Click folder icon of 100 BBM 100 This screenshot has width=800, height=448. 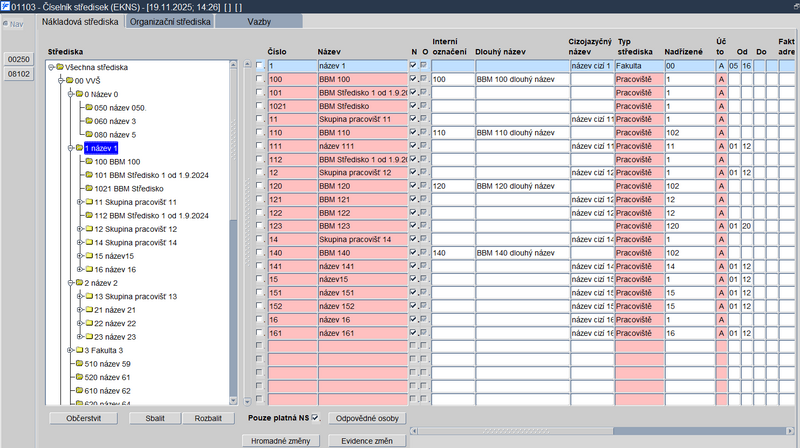89,161
